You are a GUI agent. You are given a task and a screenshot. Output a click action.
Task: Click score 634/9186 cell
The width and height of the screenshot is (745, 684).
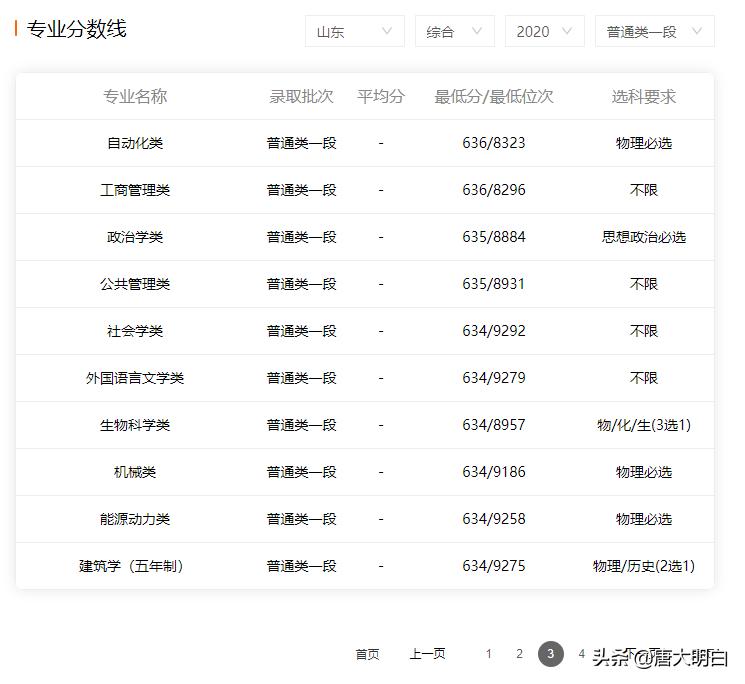coord(494,472)
